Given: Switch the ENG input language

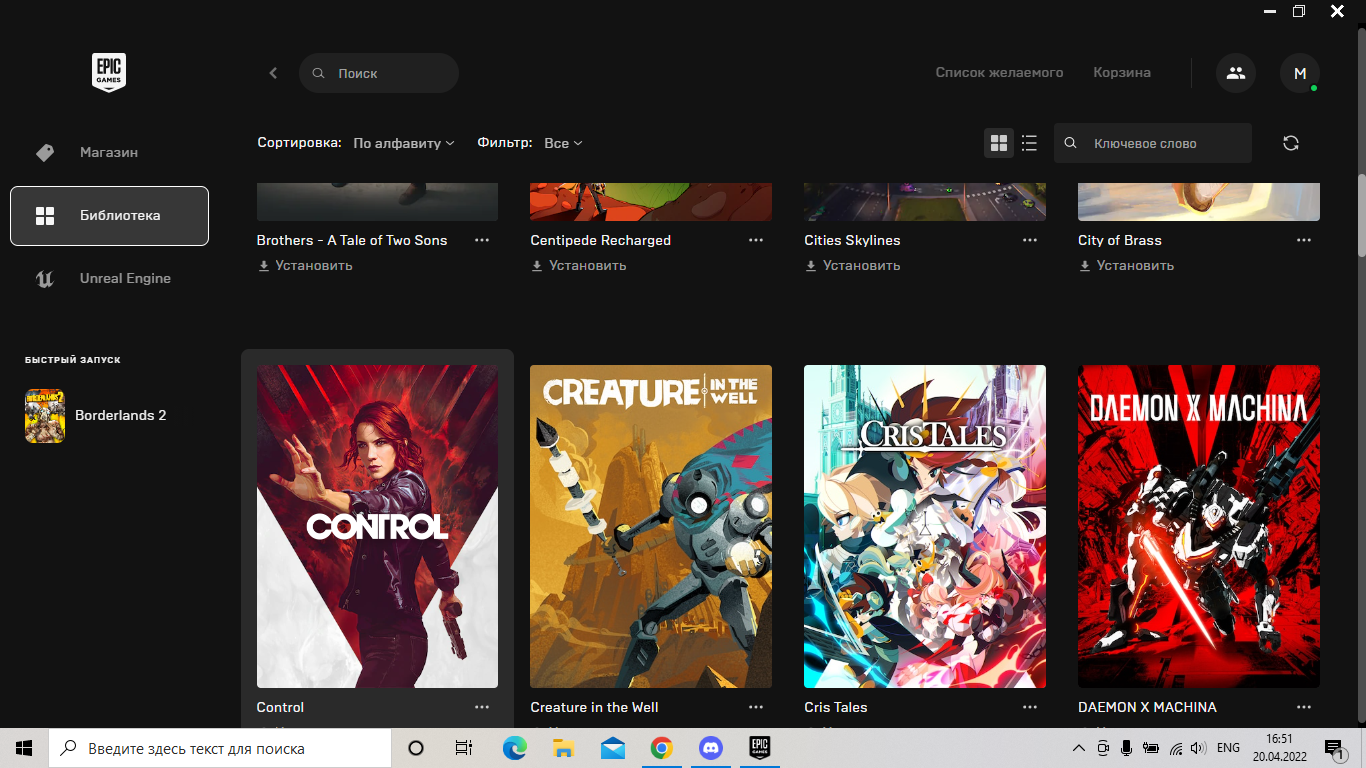Looking at the screenshot, I should 1229,748.
